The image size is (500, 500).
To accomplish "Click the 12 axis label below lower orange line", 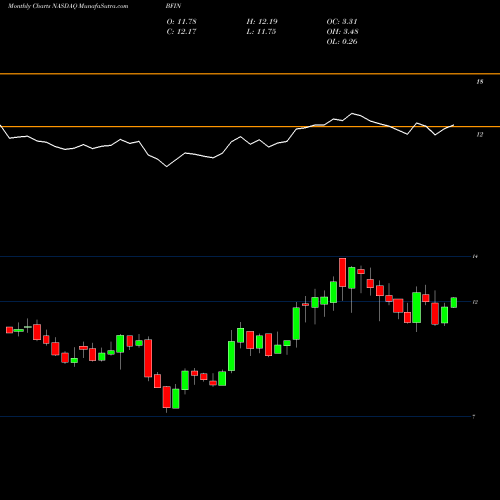I will coord(480,135).
